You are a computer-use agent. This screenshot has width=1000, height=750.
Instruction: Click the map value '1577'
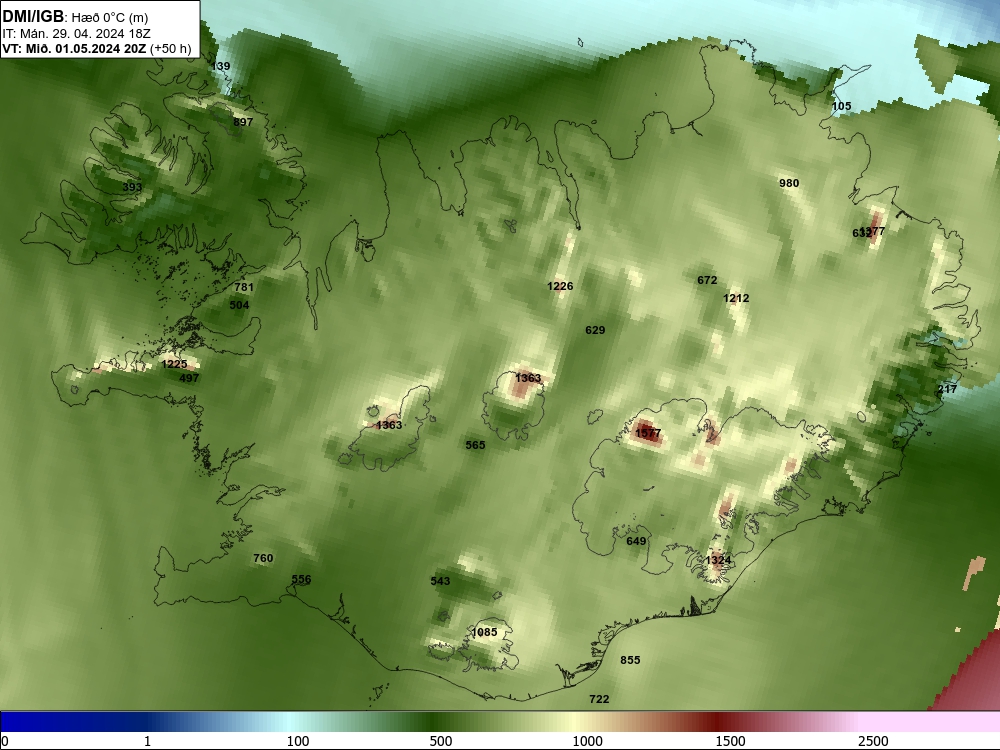click(x=648, y=433)
